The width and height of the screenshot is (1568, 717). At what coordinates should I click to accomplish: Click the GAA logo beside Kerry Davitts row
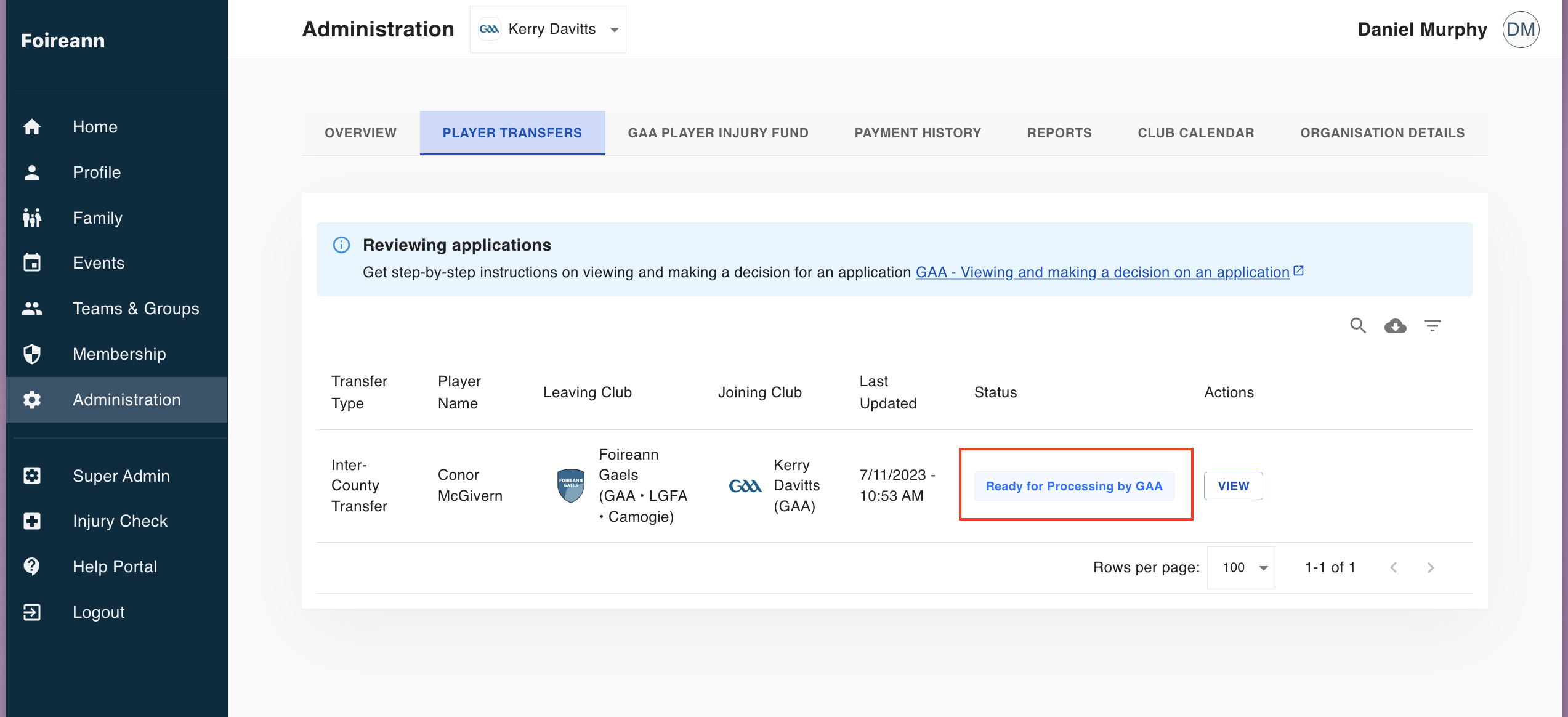(745, 487)
